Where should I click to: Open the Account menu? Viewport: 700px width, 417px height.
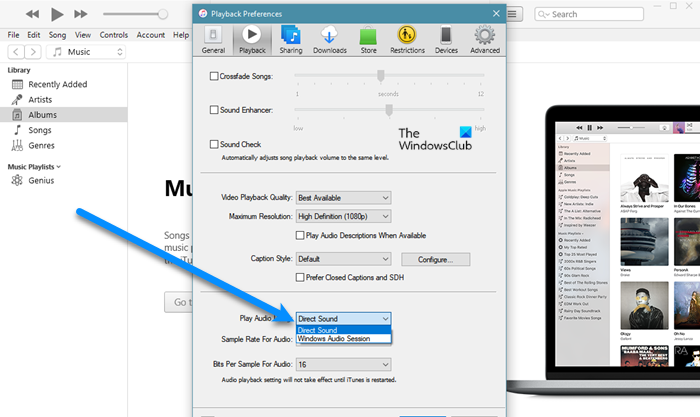tap(150, 35)
